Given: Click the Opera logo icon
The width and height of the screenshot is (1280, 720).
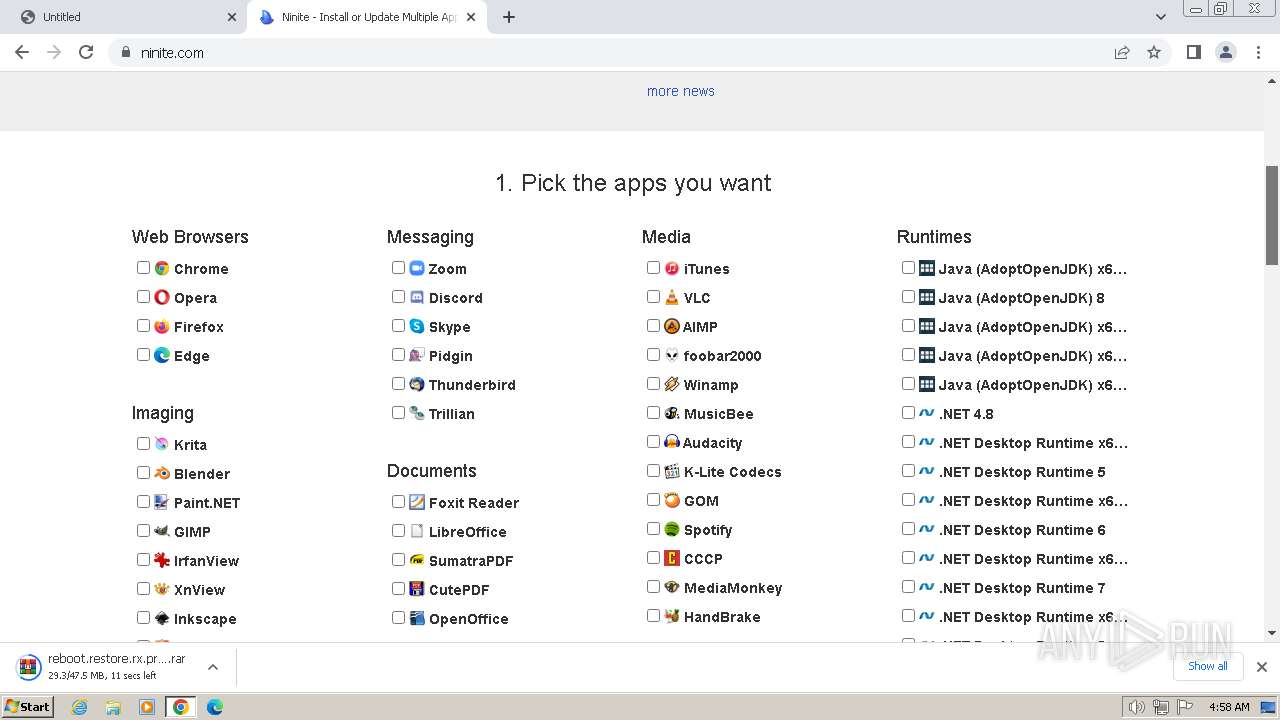Looking at the screenshot, I should 162,297.
